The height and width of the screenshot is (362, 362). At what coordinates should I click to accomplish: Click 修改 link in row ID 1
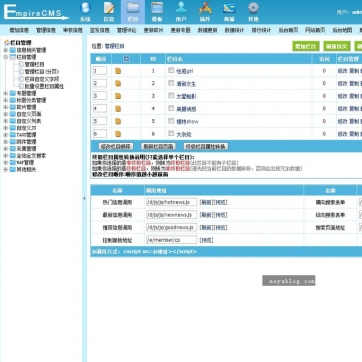[342, 71]
